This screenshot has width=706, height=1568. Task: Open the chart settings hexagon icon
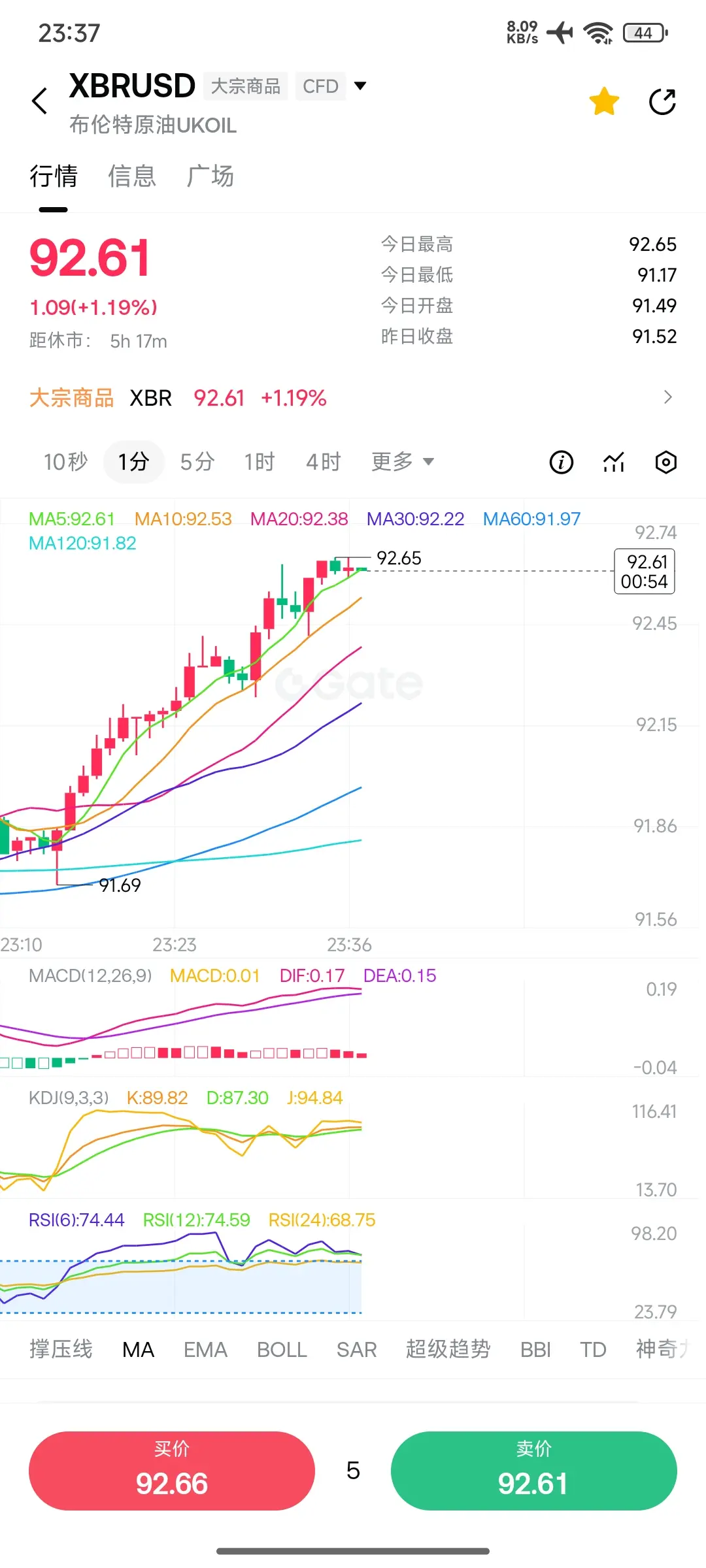click(665, 462)
